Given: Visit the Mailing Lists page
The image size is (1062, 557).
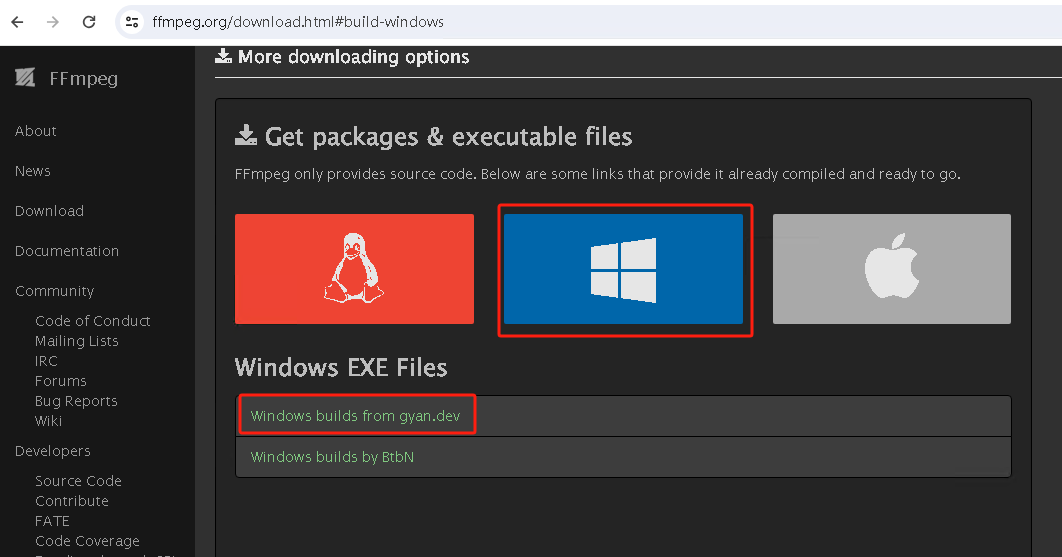Looking at the screenshot, I should tap(76, 341).
